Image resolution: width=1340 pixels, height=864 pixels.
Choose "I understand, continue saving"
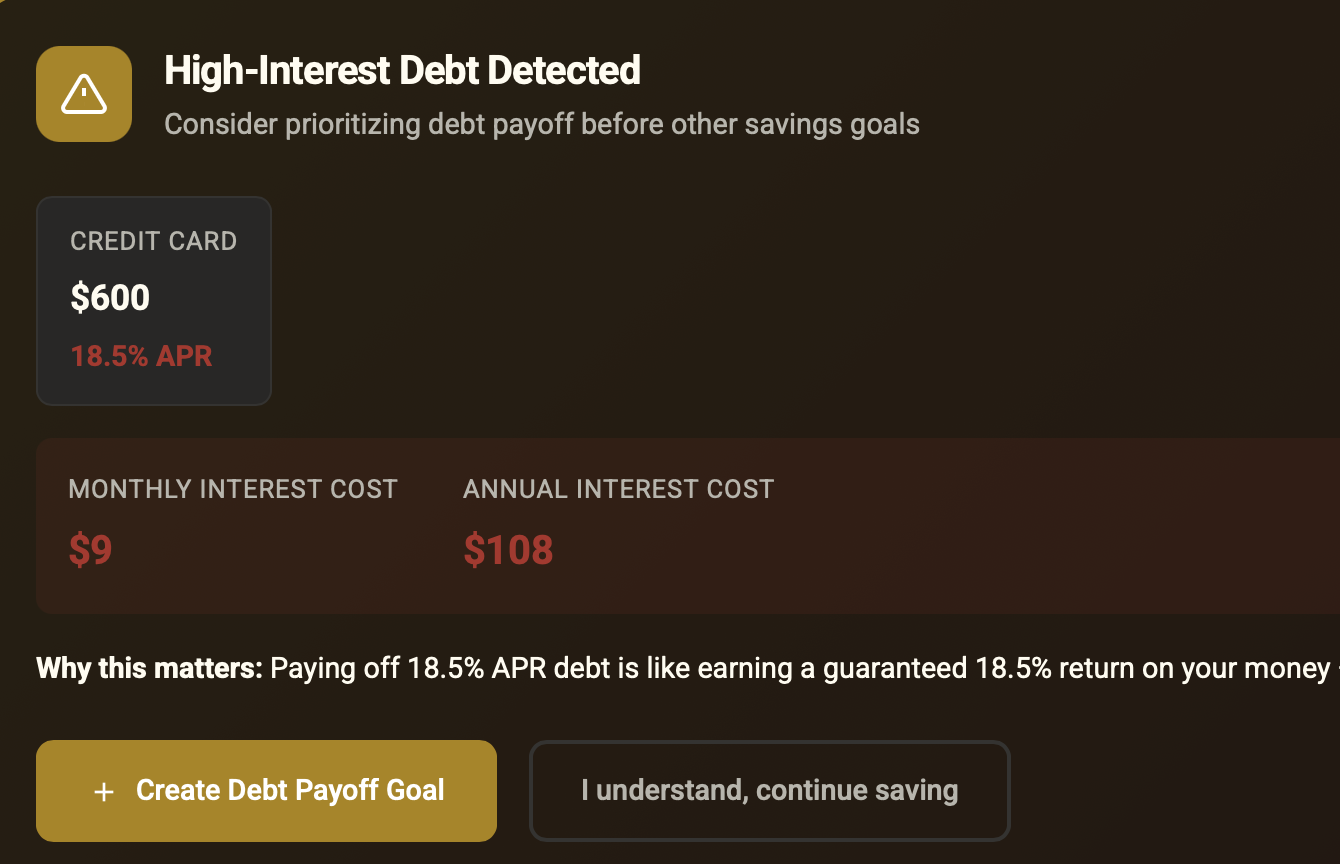pyautogui.click(x=769, y=791)
